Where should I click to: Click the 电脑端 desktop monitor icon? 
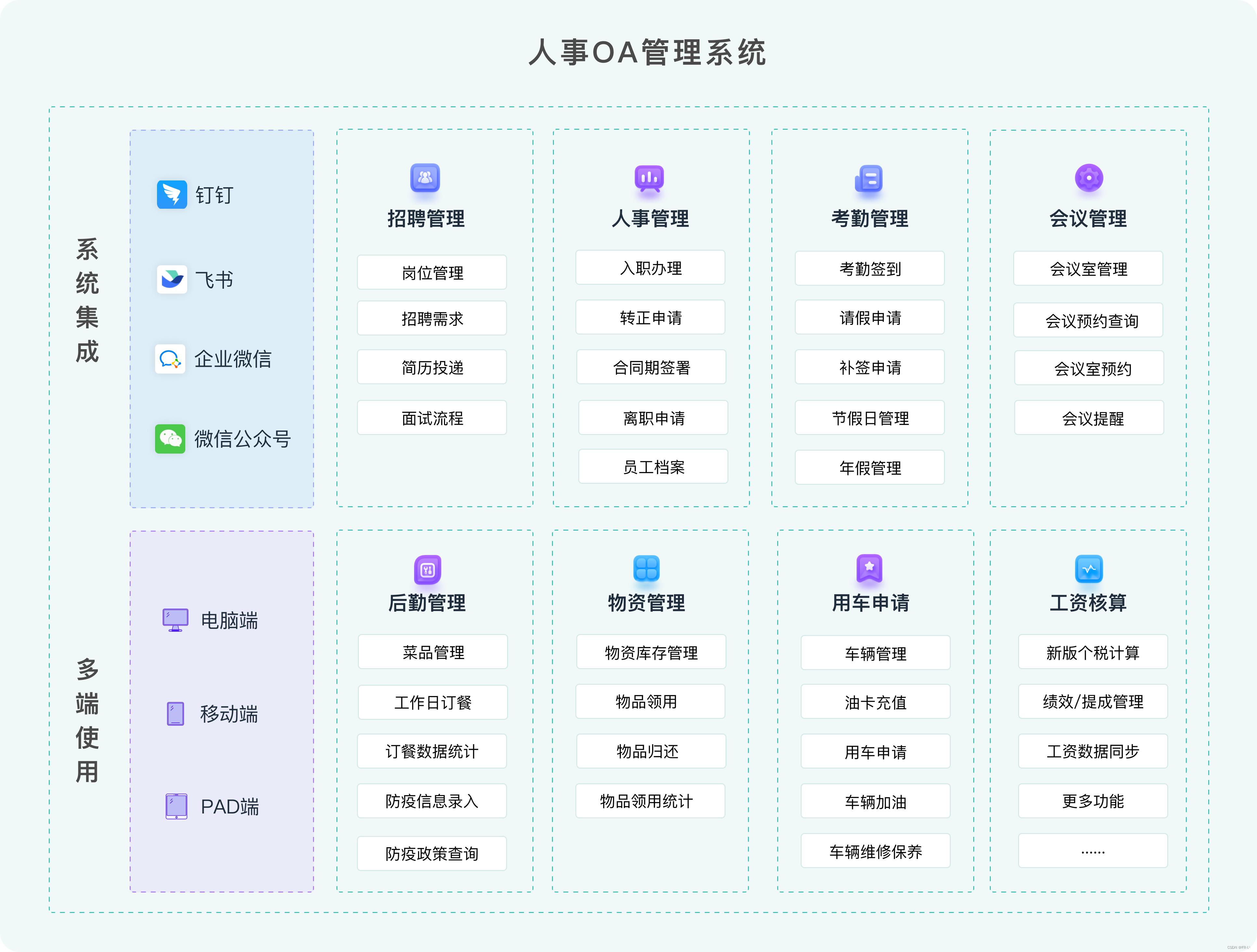[175, 619]
